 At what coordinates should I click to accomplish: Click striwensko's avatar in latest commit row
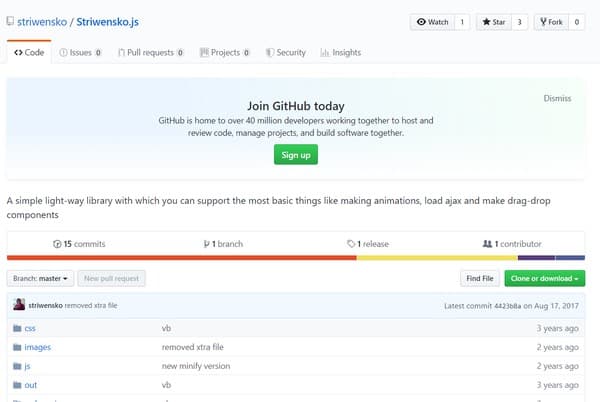click(x=17, y=305)
